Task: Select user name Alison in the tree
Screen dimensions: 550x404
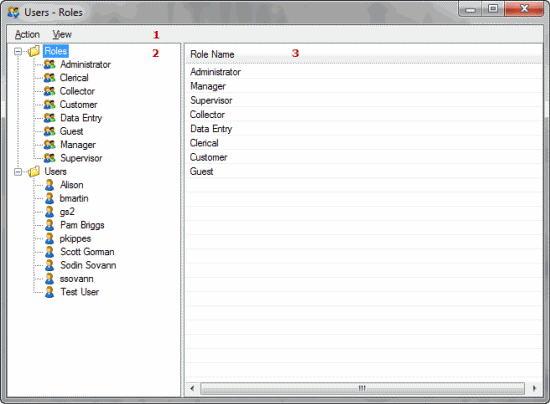Action: pos(72,185)
